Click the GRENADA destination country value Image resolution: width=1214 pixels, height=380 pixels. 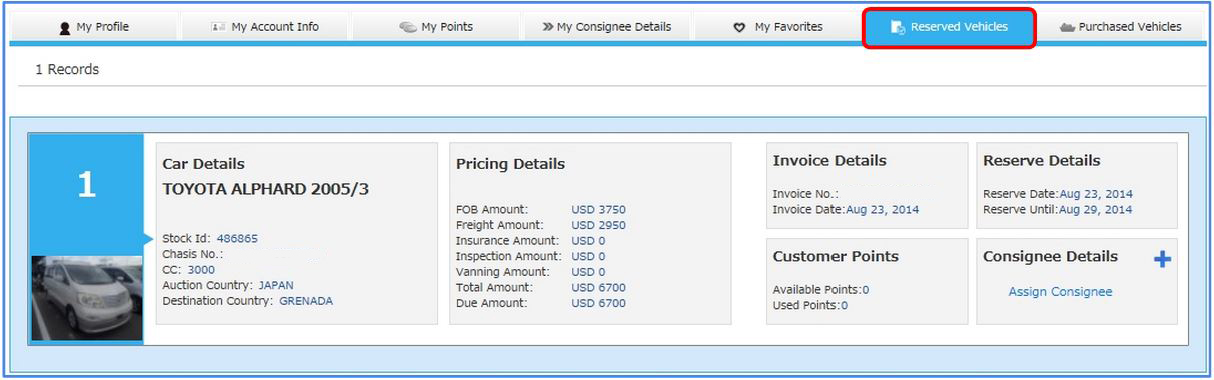[x=306, y=300]
